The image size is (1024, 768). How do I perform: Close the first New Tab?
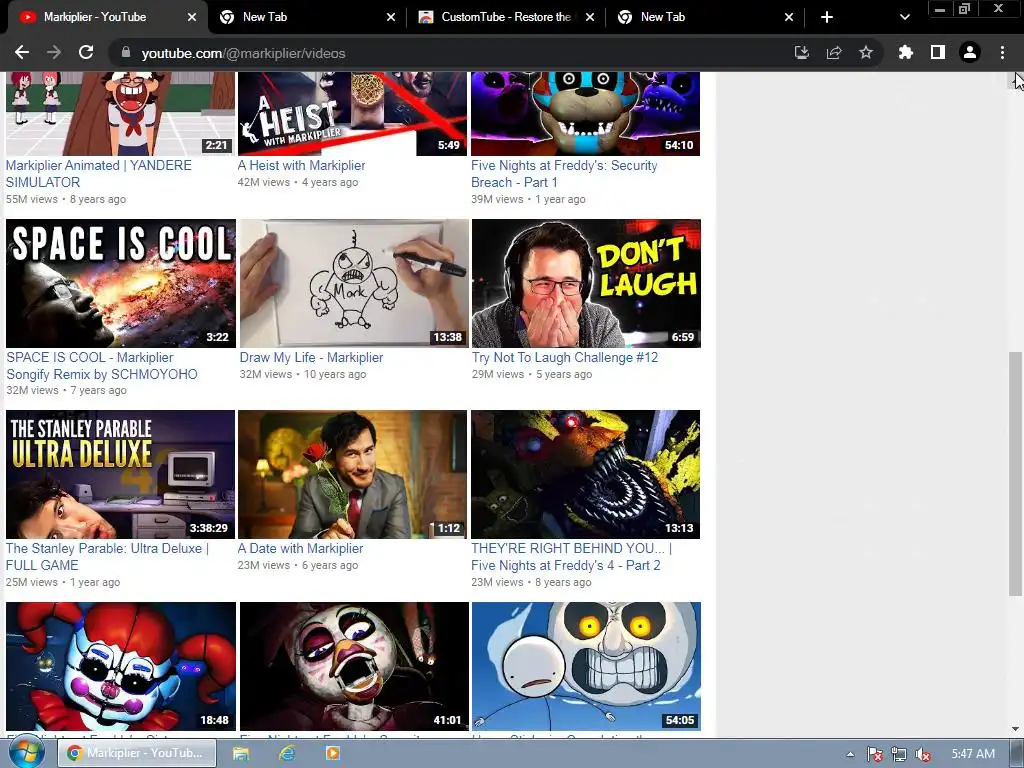[391, 17]
